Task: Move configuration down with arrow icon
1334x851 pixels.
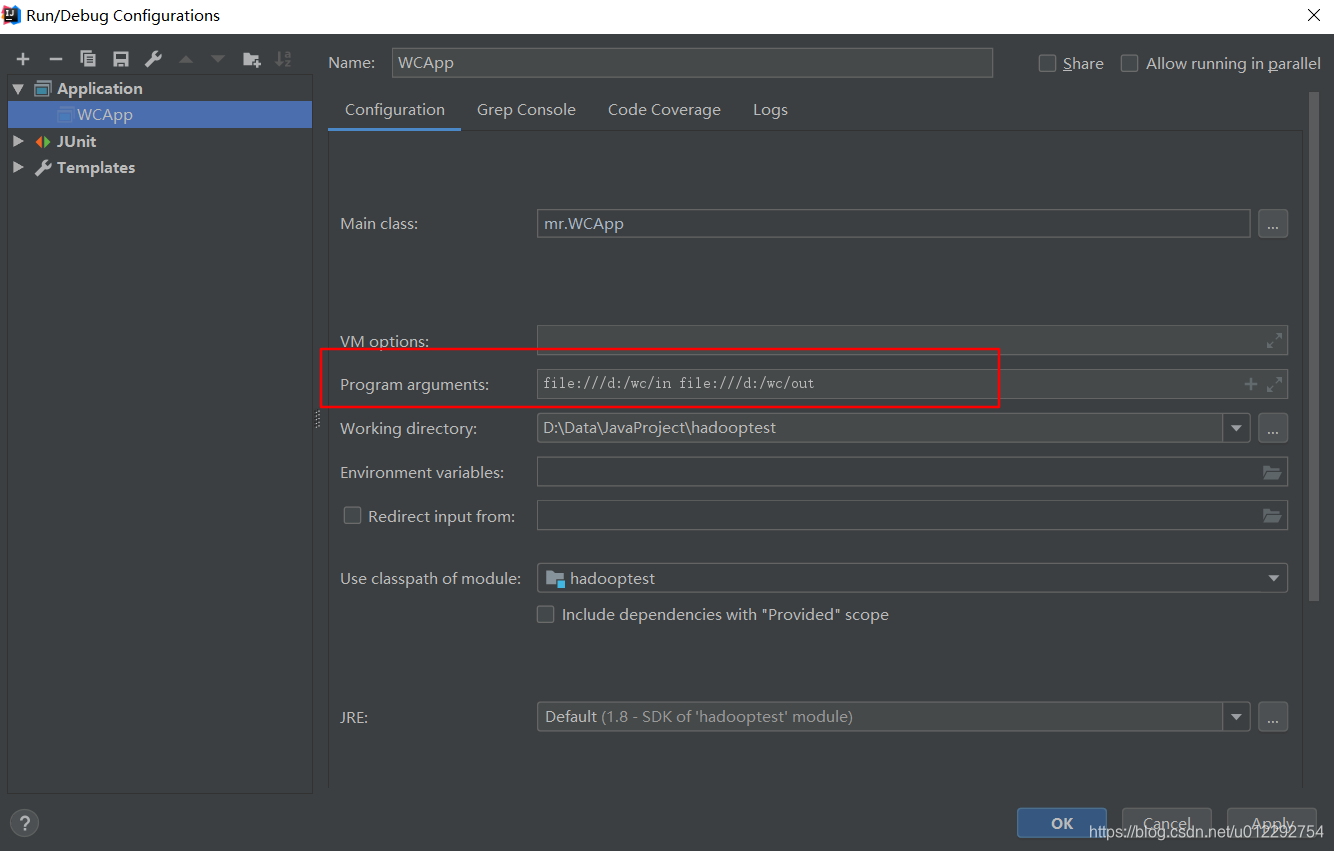Action: click(218, 60)
